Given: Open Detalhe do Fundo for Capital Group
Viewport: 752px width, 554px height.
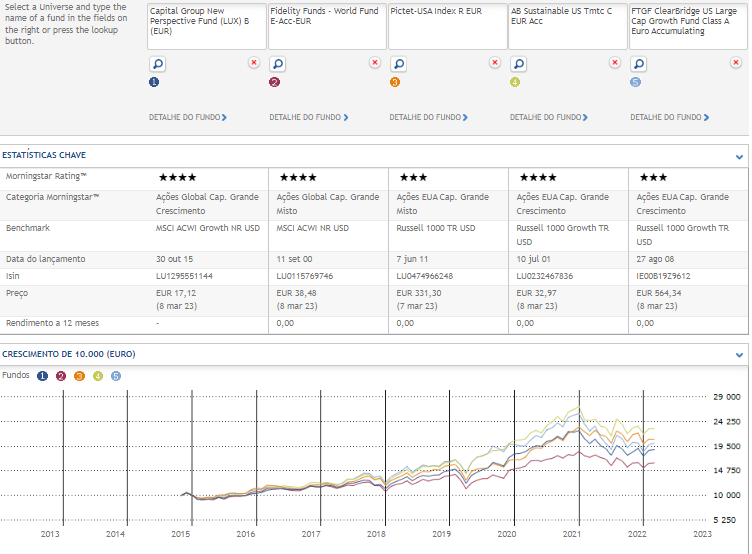Looking at the screenshot, I should pos(187,117).
